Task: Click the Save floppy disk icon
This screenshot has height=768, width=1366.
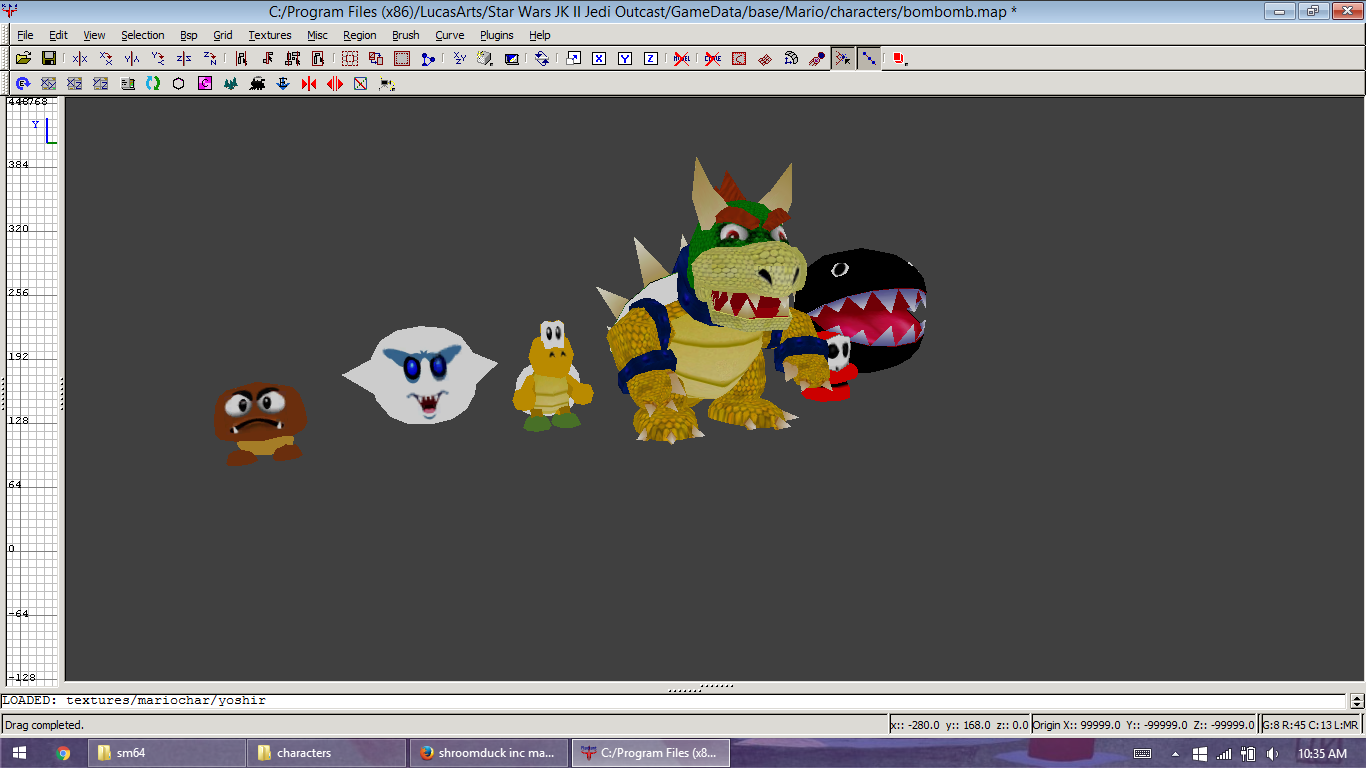Action: [48, 59]
